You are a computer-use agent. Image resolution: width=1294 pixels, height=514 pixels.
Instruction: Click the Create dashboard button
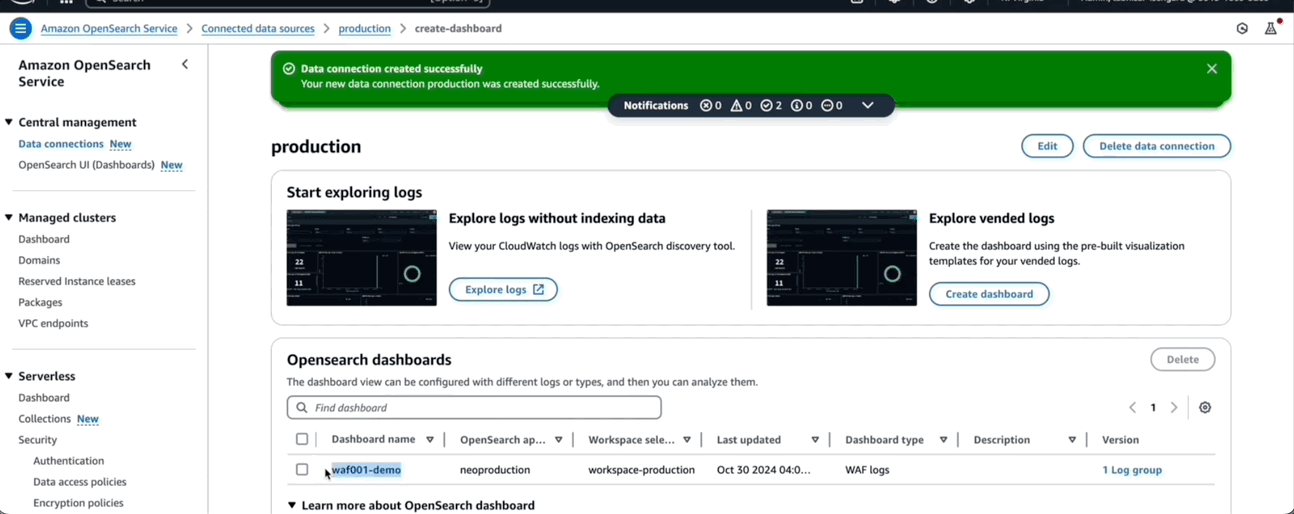(x=989, y=294)
